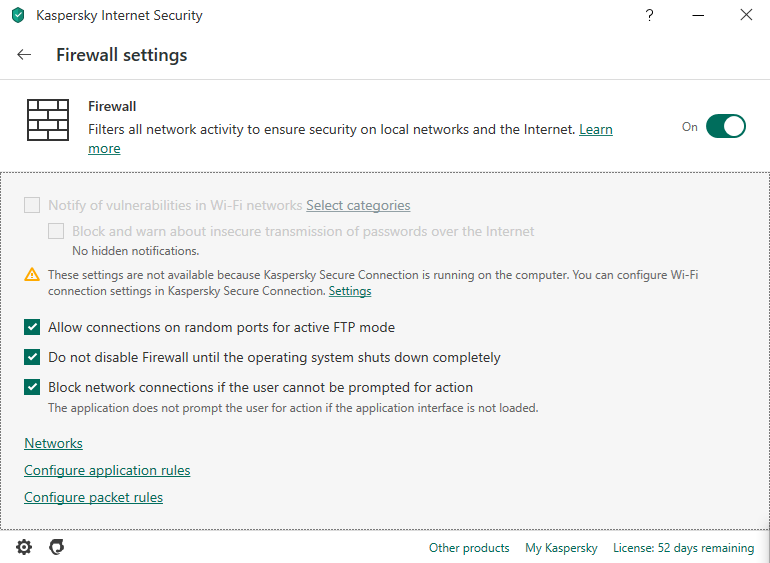The width and height of the screenshot is (770, 563).
Task: Click the Firewall settings heading
Action: (x=121, y=55)
